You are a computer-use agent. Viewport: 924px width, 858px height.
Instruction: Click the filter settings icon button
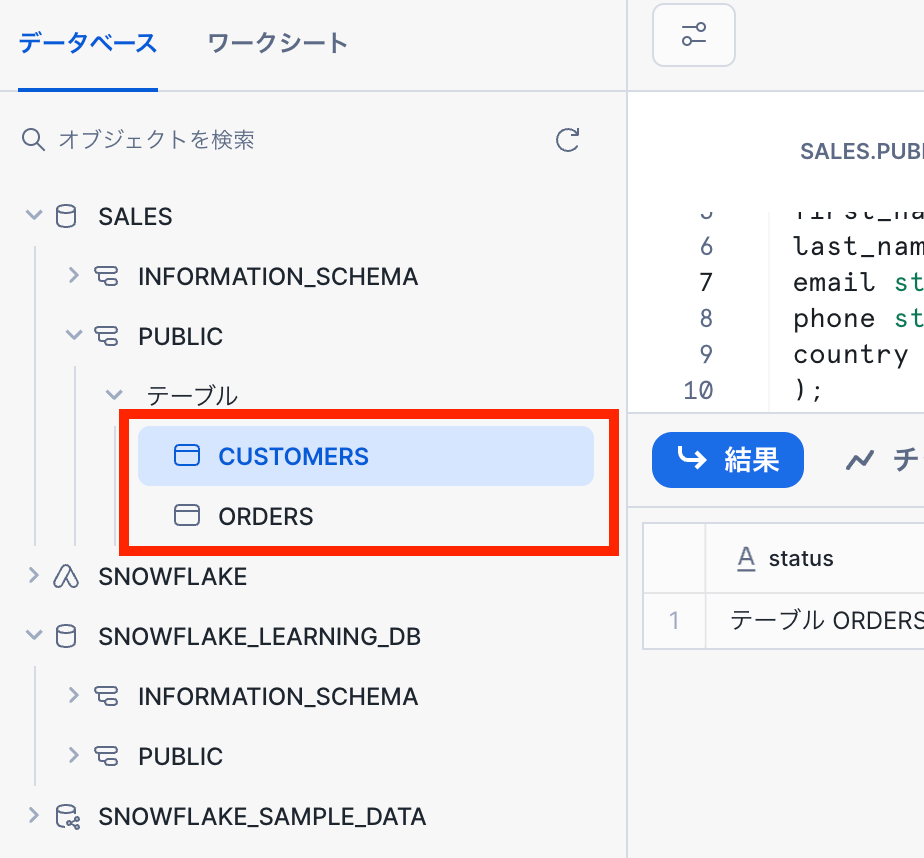694,35
